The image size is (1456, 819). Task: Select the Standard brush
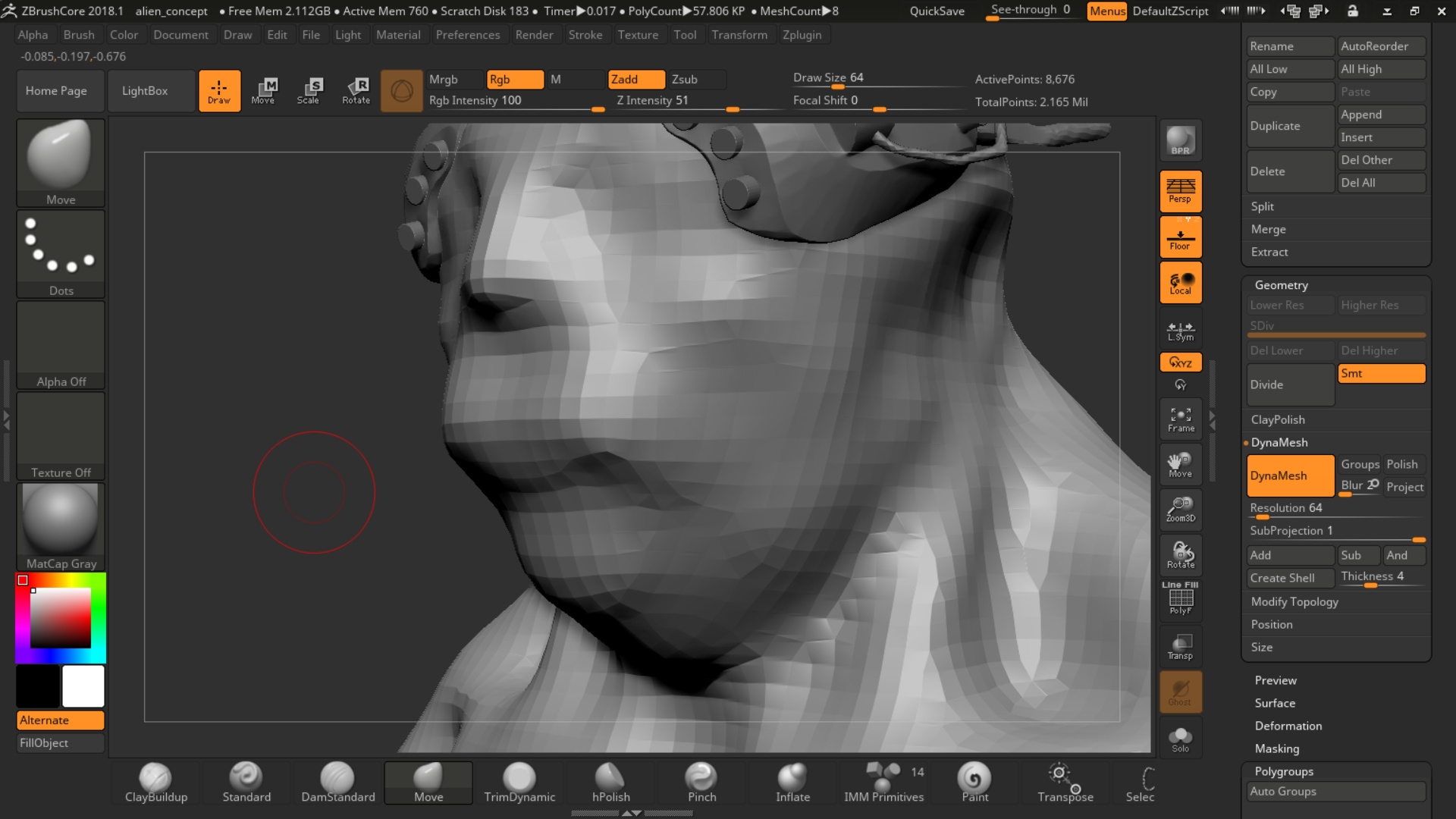coord(246,783)
